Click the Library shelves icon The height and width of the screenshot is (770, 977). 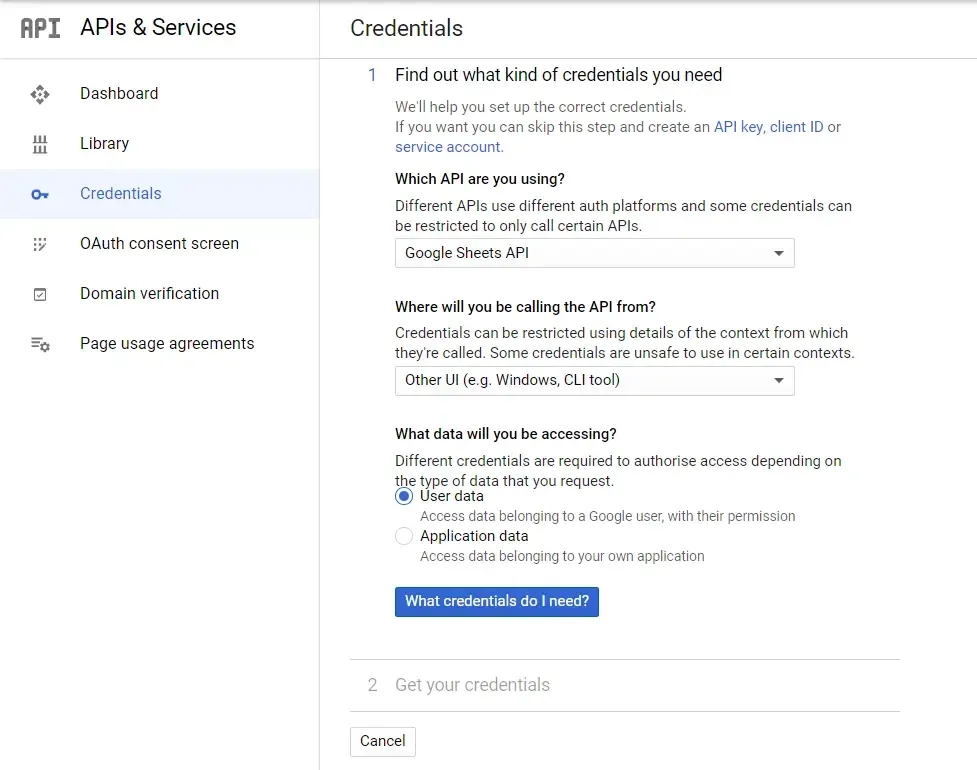[40, 144]
